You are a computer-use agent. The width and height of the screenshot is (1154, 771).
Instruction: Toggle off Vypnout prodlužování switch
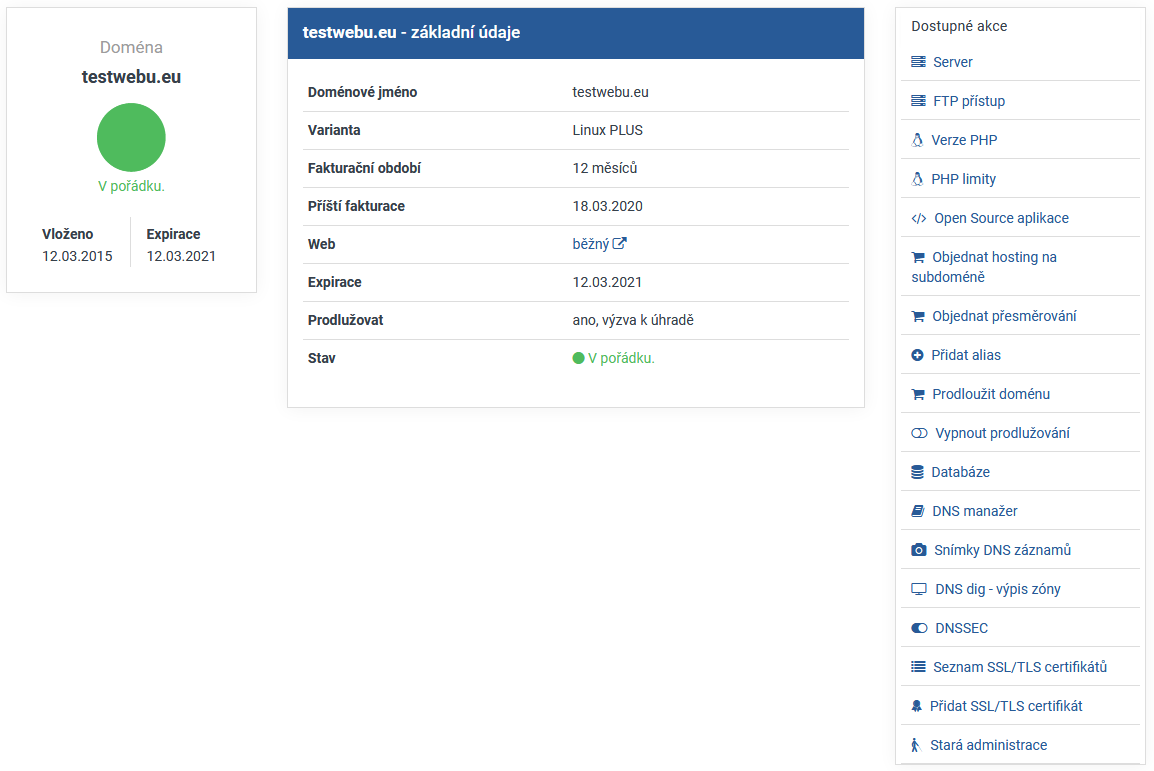pyautogui.click(x=919, y=433)
